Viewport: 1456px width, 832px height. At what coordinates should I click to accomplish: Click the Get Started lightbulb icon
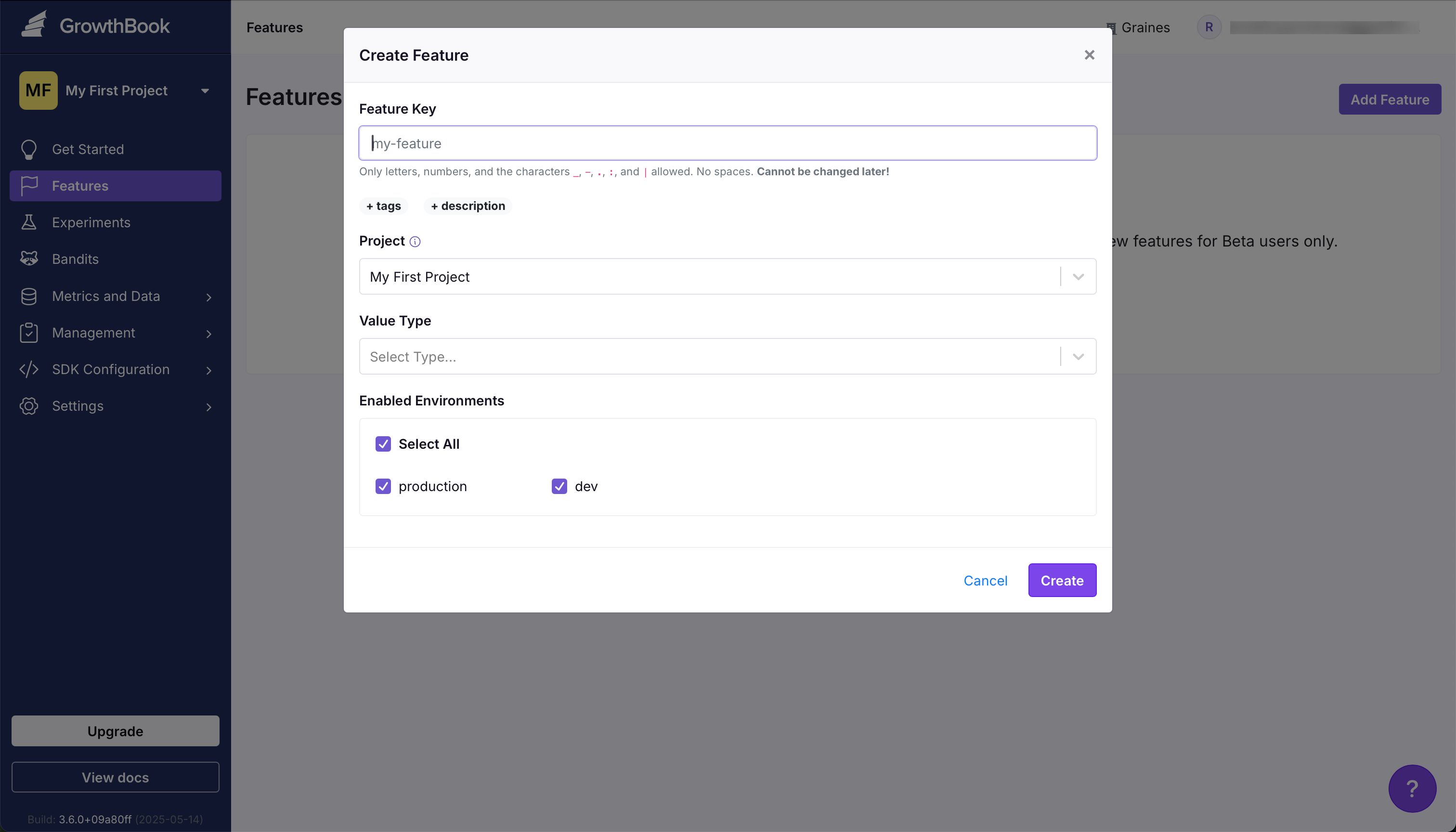tap(28, 149)
